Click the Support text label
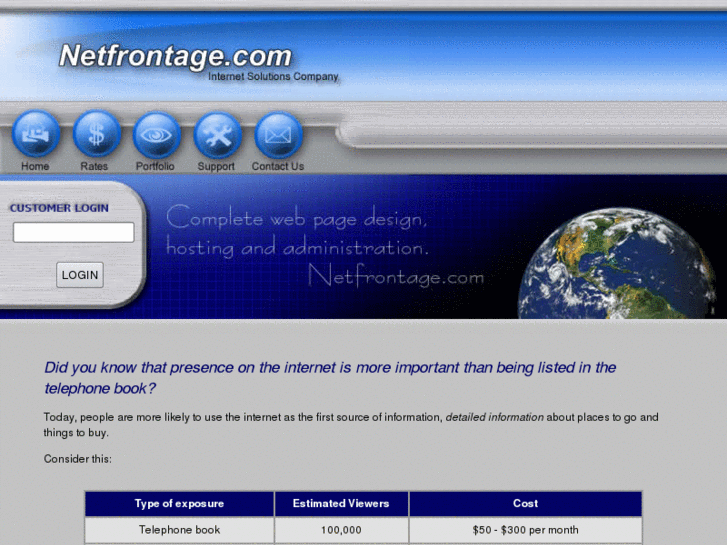727x545 pixels. coord(216,166)
